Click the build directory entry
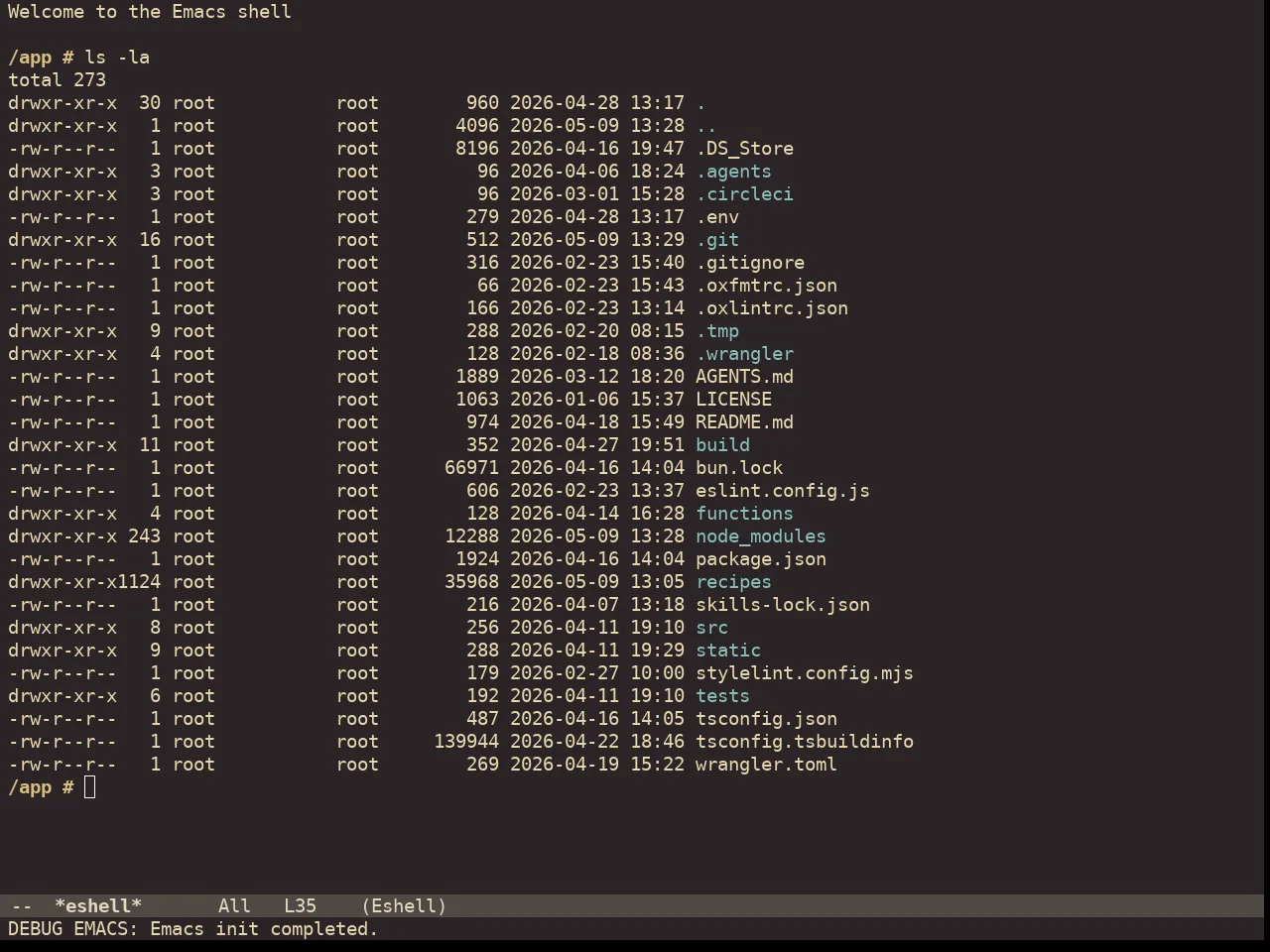 [x=722, y=445]
